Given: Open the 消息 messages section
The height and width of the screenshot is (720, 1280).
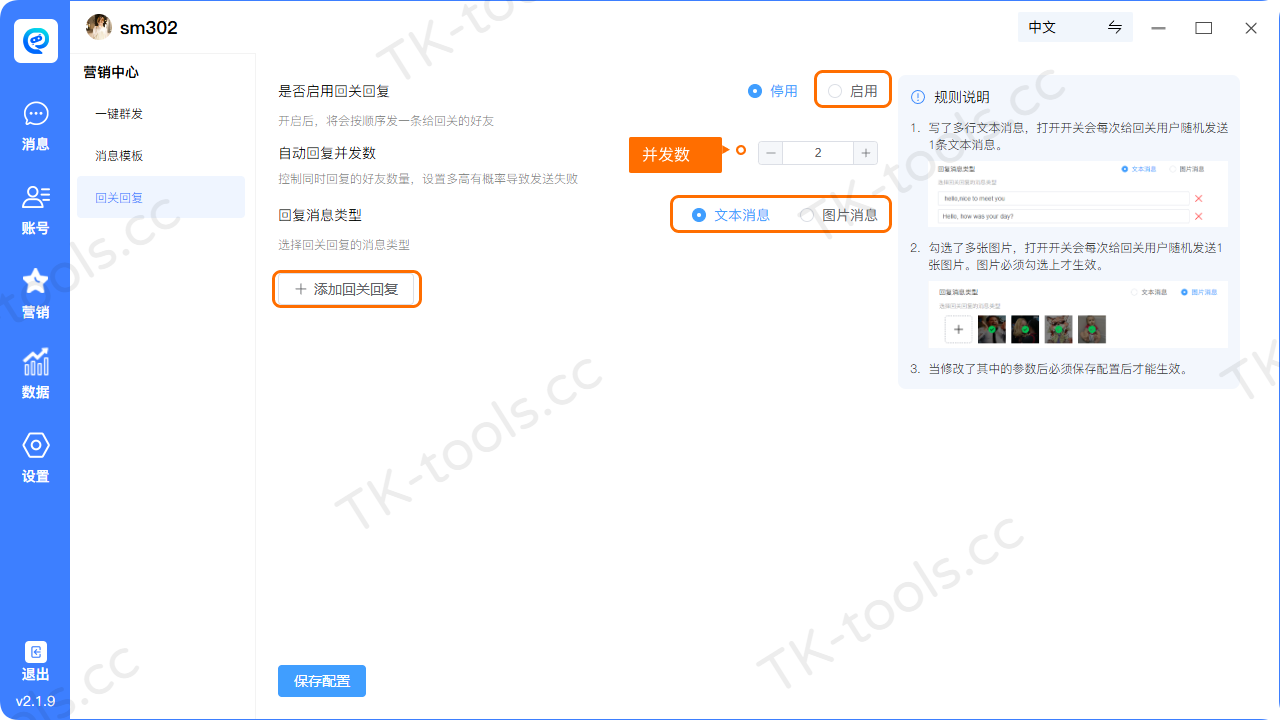Looking at the screenshot, I should 35,126.
